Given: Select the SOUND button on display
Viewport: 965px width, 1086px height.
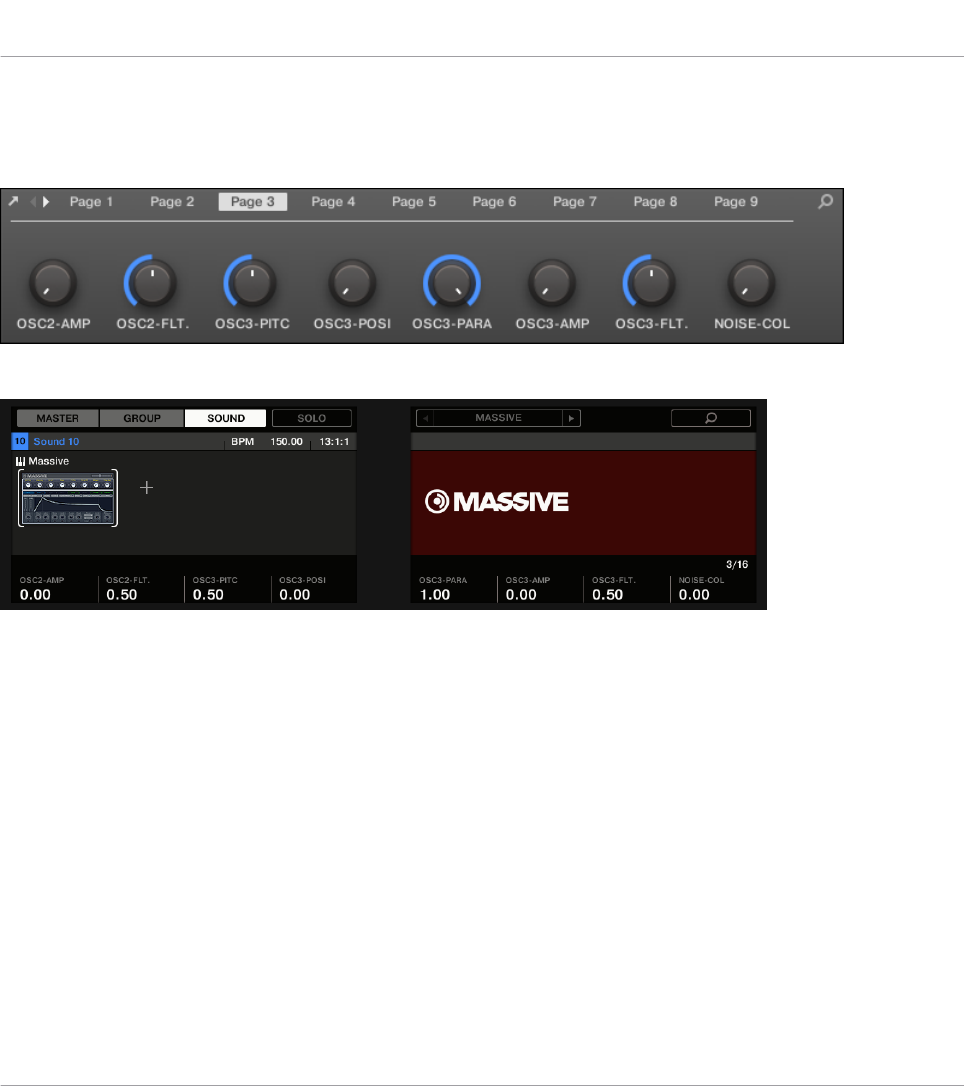Looking at the screenshot, I should coord(226,418).
